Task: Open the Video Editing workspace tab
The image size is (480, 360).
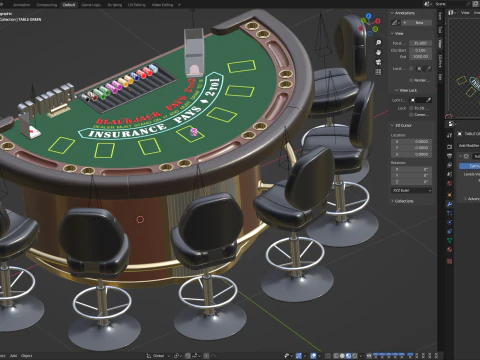Action: [162, 5]
